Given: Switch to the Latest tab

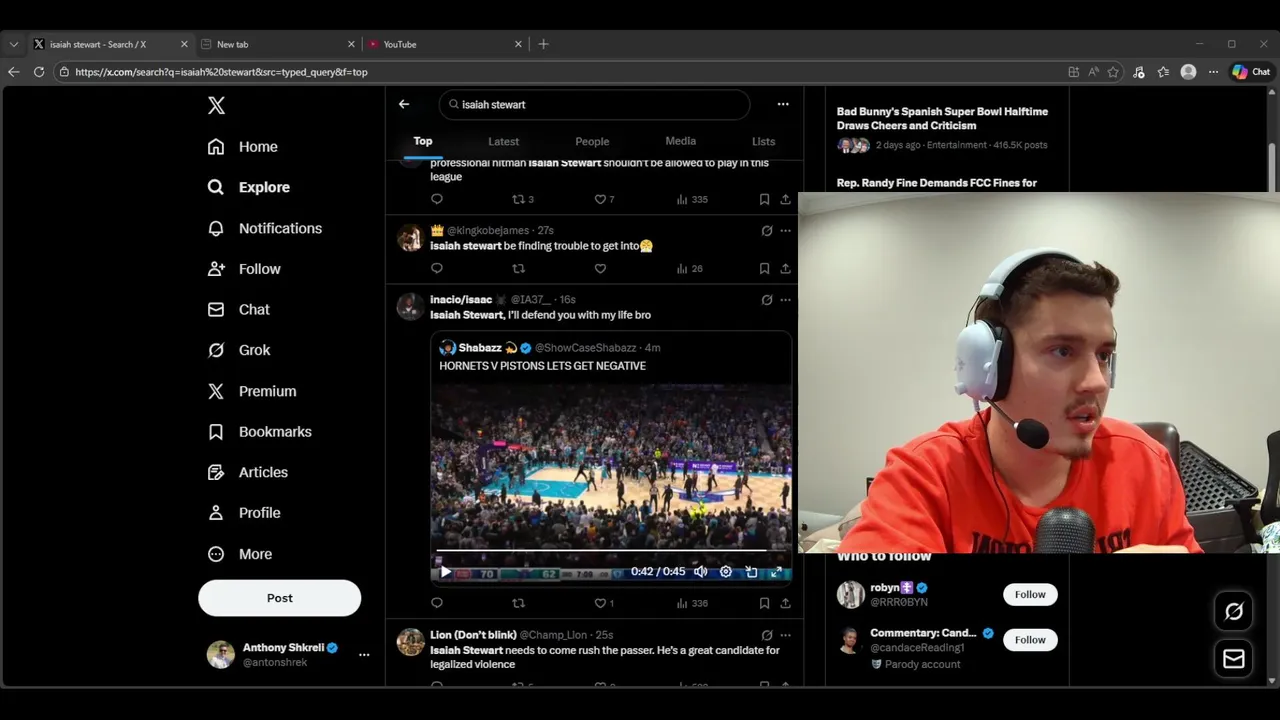Looking at the screenshot, I should click(503, 141).
